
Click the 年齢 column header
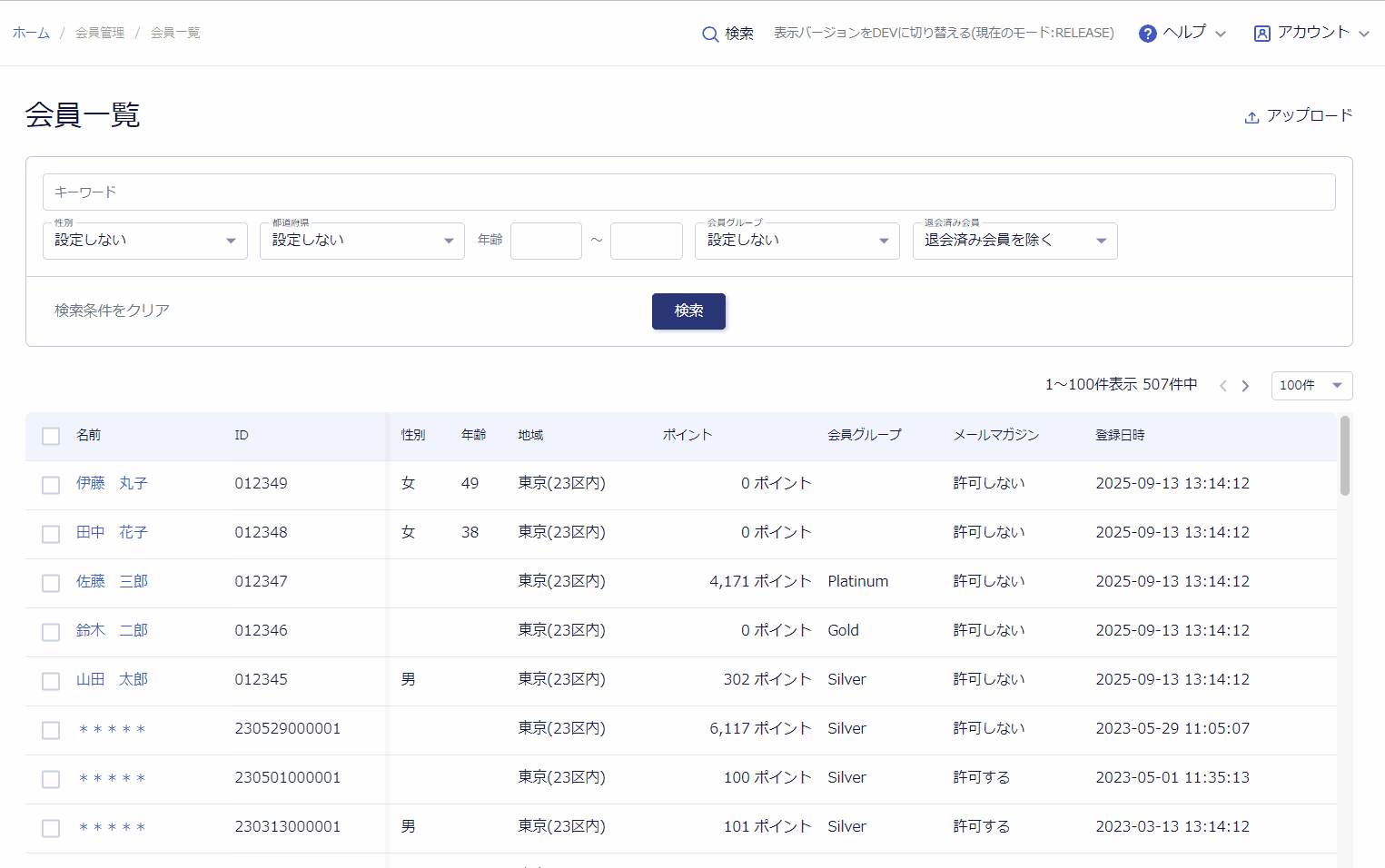click(473, 435)
